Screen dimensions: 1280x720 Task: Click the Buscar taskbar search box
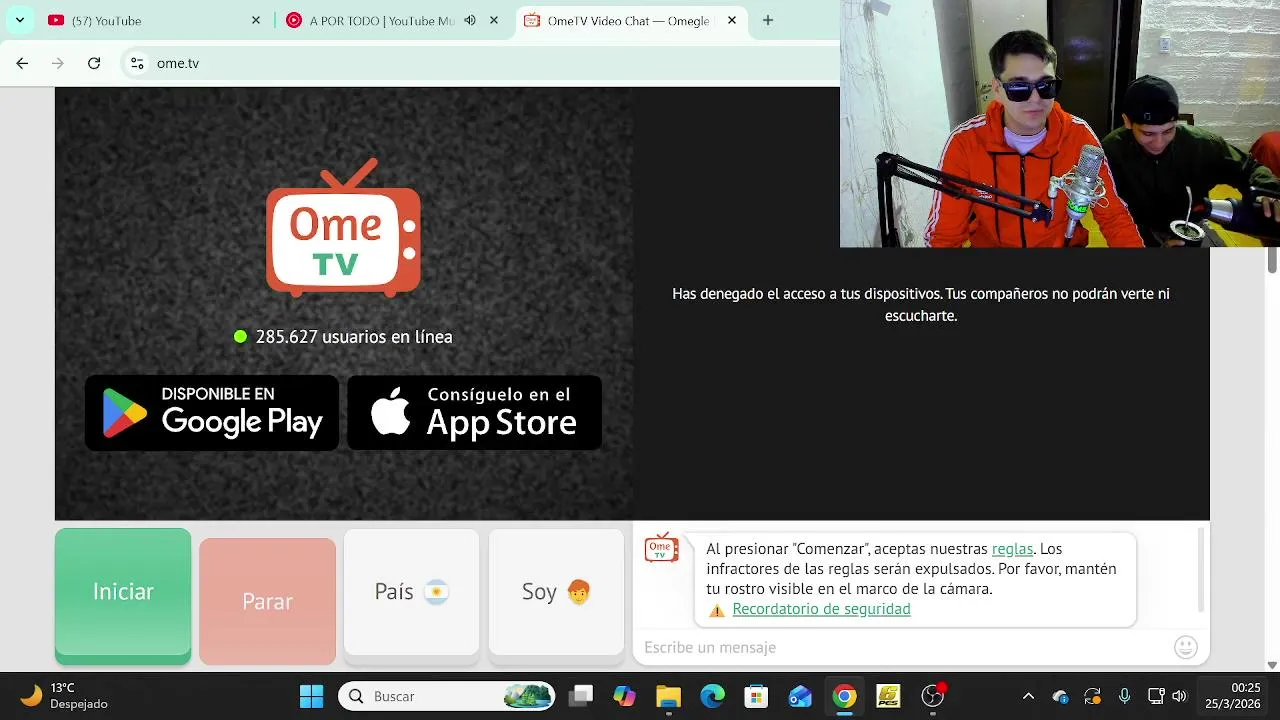tap(448, 696)
